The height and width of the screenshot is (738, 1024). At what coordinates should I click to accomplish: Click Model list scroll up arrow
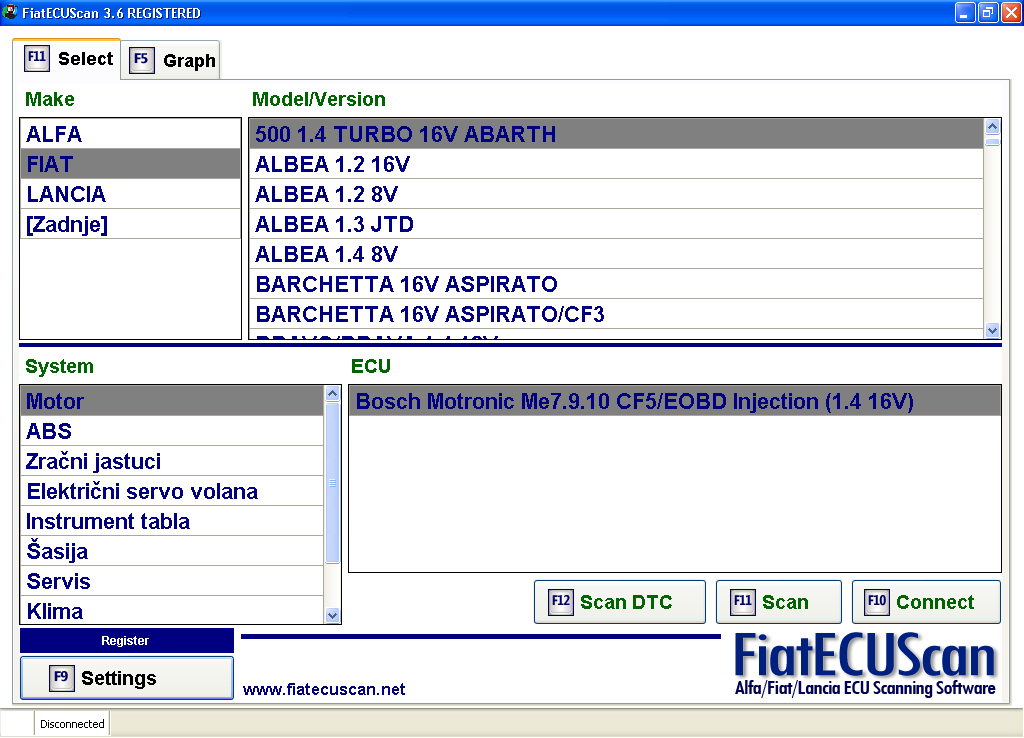pyautogui.click(x=993, y=127)
